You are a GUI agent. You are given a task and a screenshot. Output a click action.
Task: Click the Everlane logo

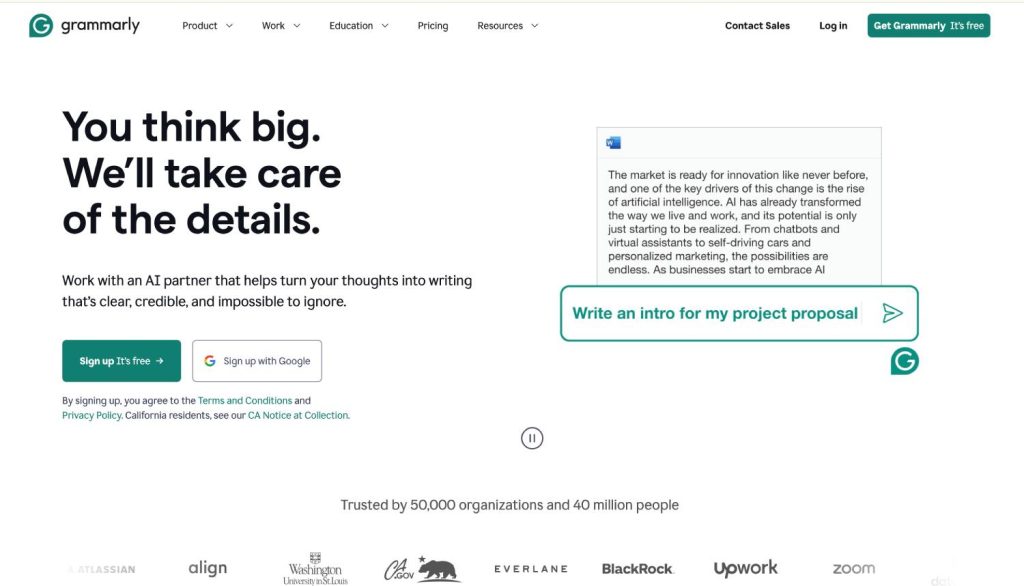(530, 568)
